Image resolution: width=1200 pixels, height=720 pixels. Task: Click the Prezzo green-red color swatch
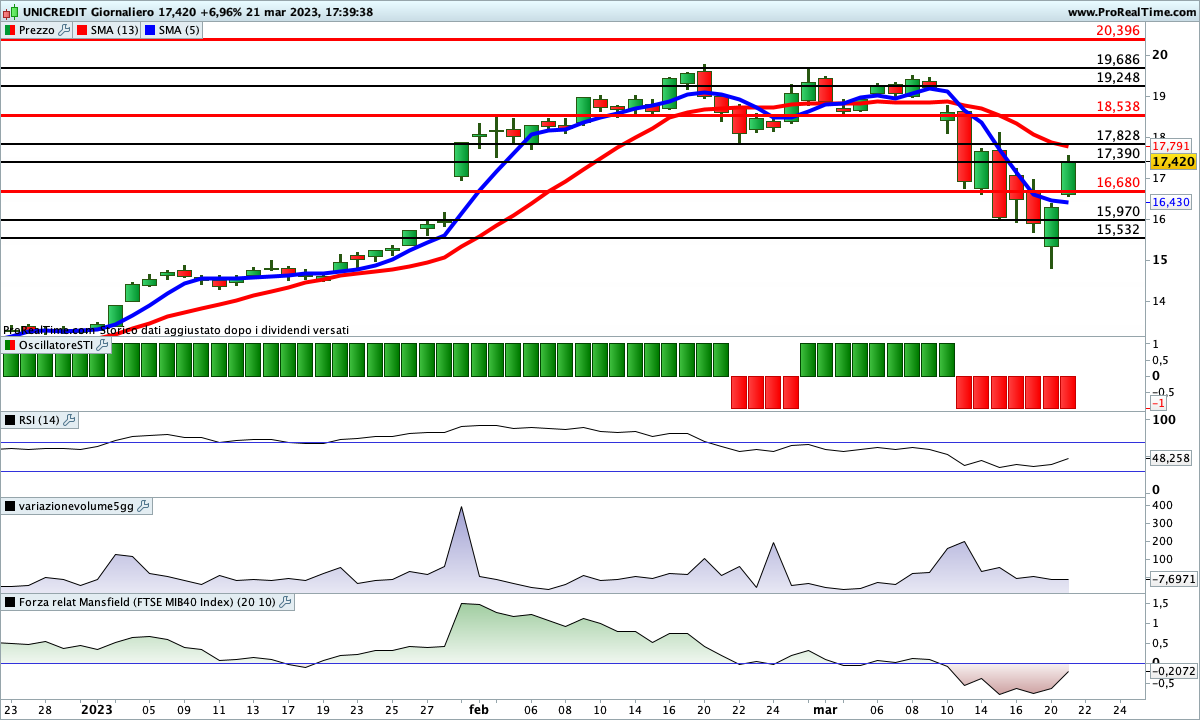(10, 30)
